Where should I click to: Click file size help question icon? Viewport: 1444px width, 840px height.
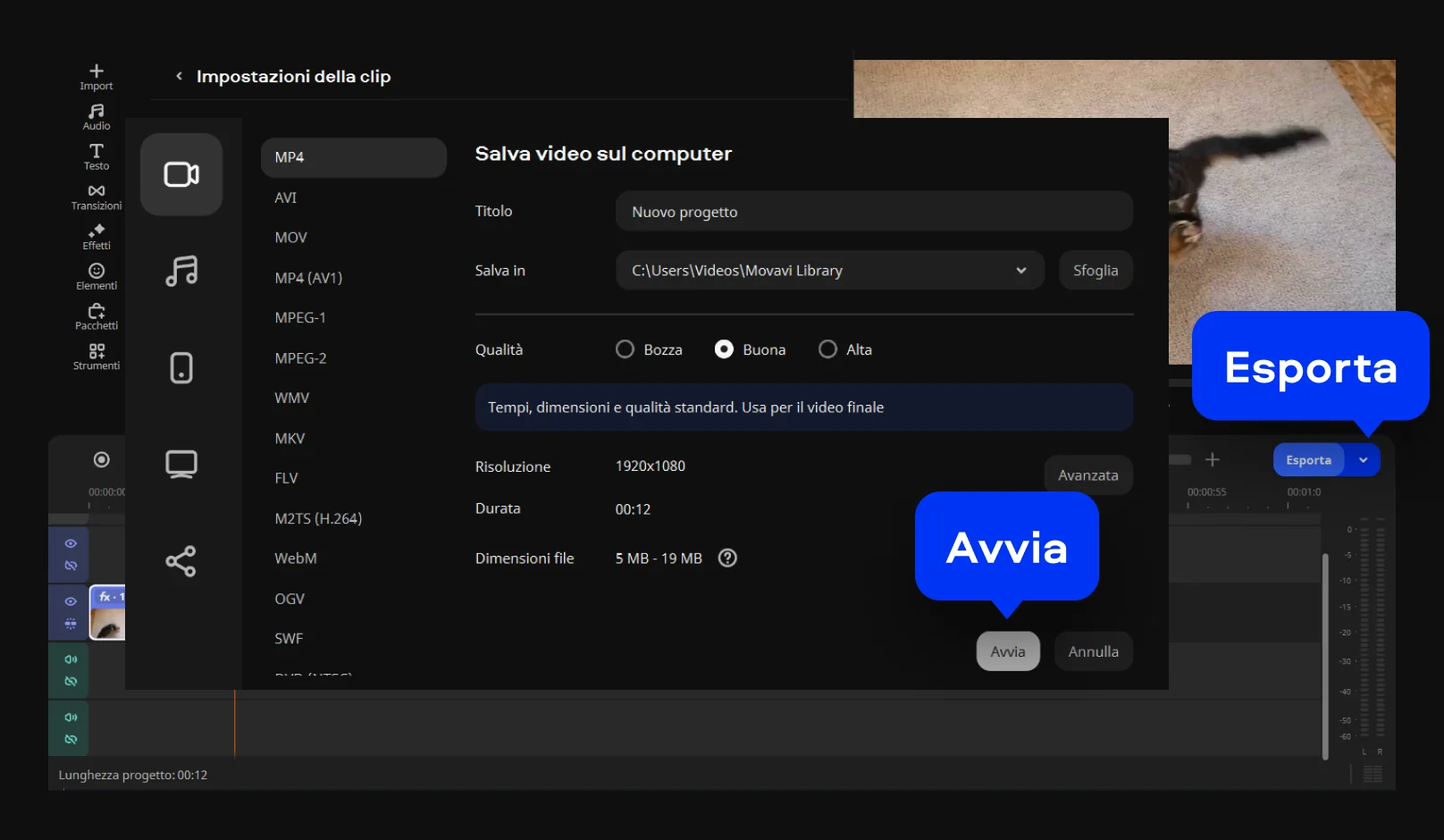click(x=727, y=559)
